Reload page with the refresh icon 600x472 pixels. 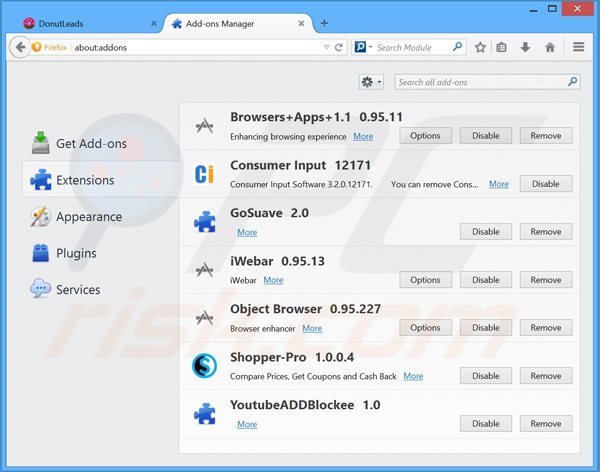pyautogui.click(x=339, y=47)
